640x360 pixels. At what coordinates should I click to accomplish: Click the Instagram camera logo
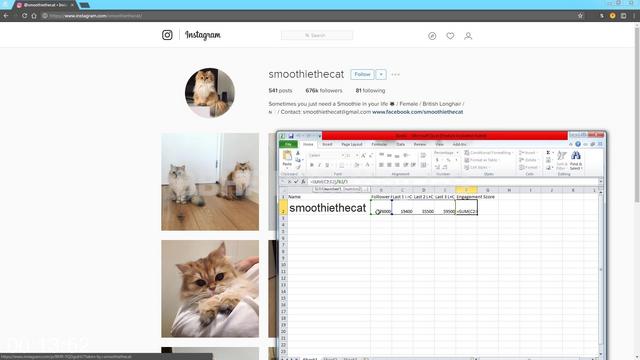coord(167,35)
